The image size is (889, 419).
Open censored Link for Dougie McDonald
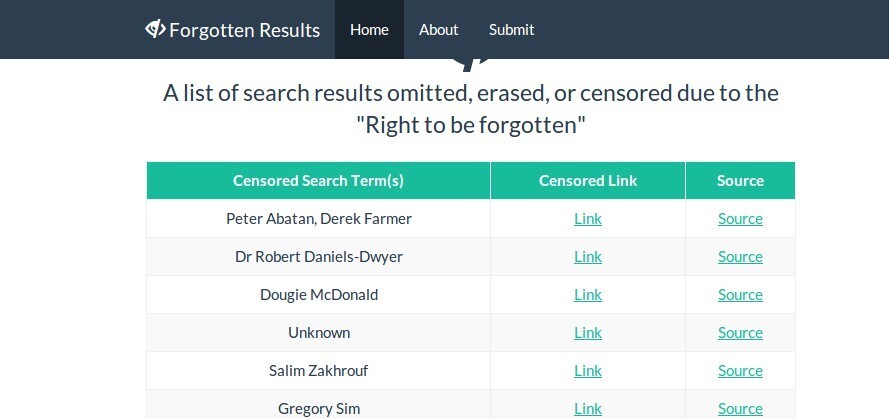click(x=588, y=295)
